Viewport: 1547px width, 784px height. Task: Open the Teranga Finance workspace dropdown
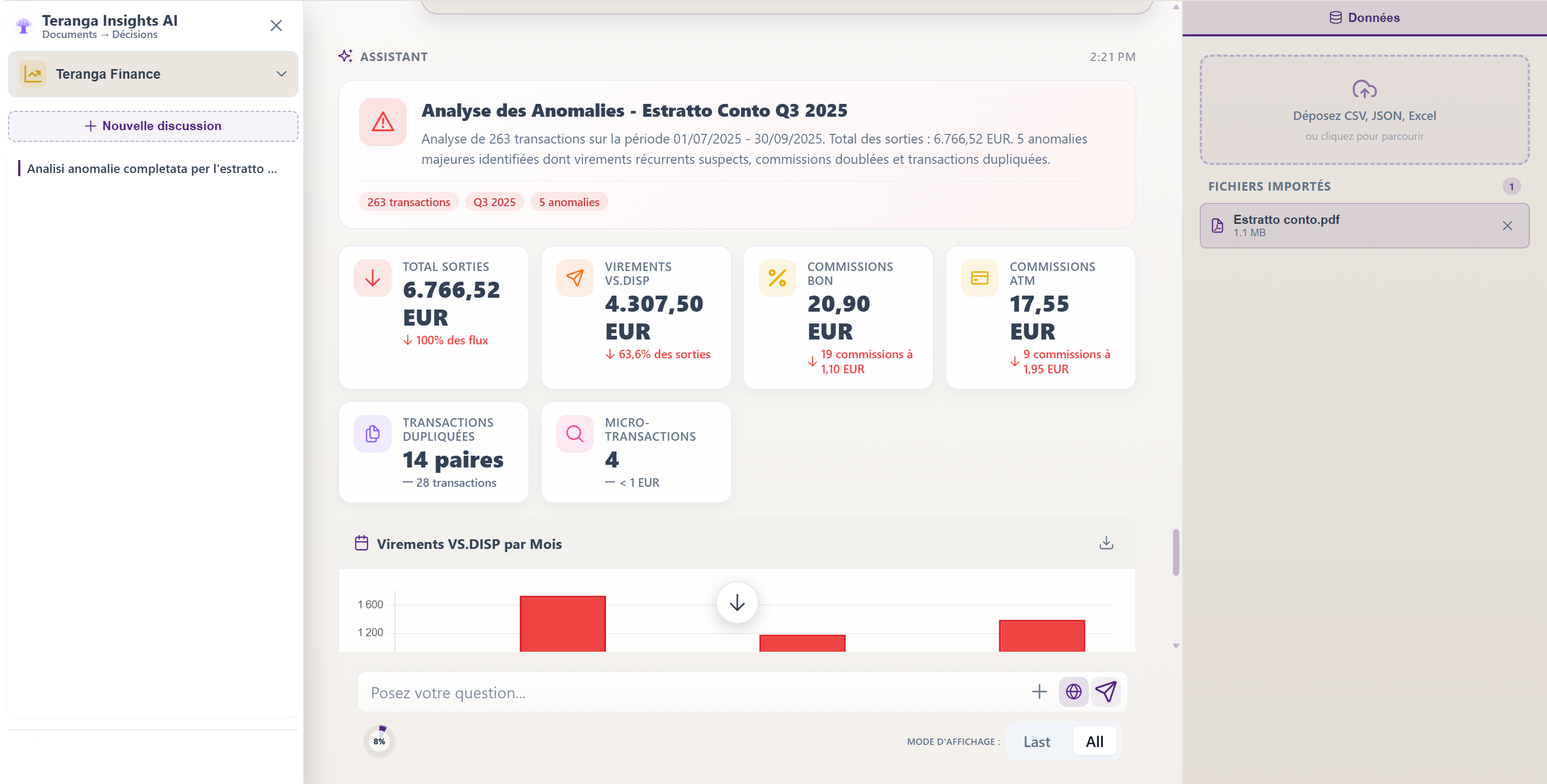(x=153, y=74)
